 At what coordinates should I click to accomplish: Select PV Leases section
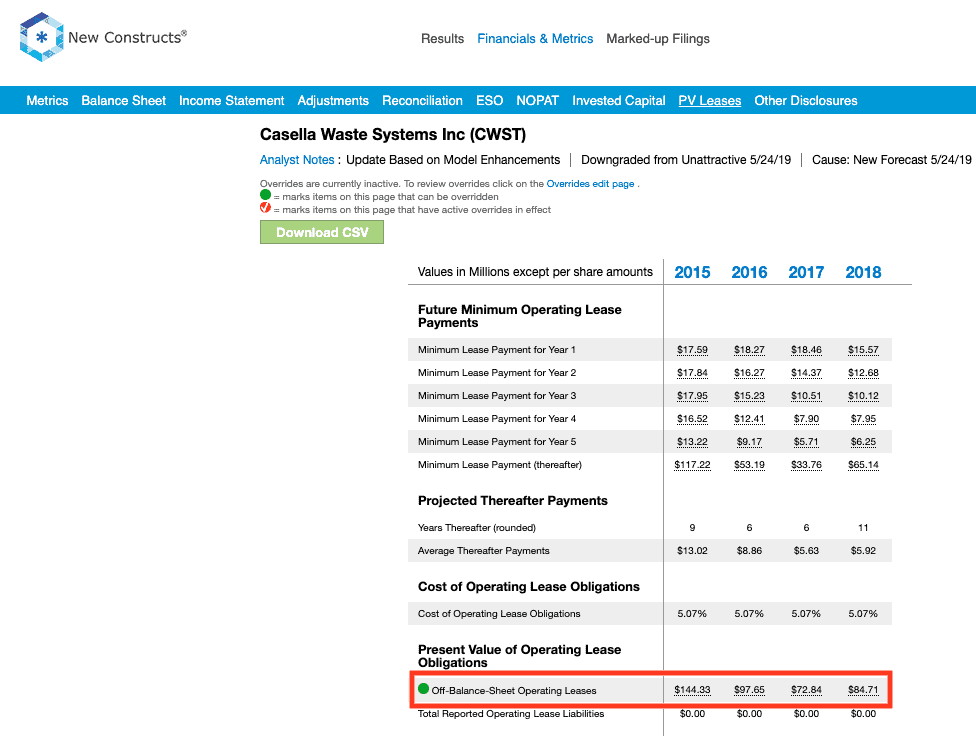click(710, 100)
